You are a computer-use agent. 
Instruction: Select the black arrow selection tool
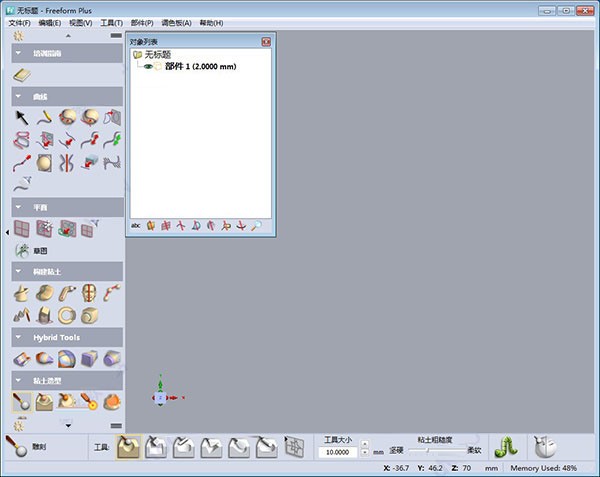(x=22, y=118)
